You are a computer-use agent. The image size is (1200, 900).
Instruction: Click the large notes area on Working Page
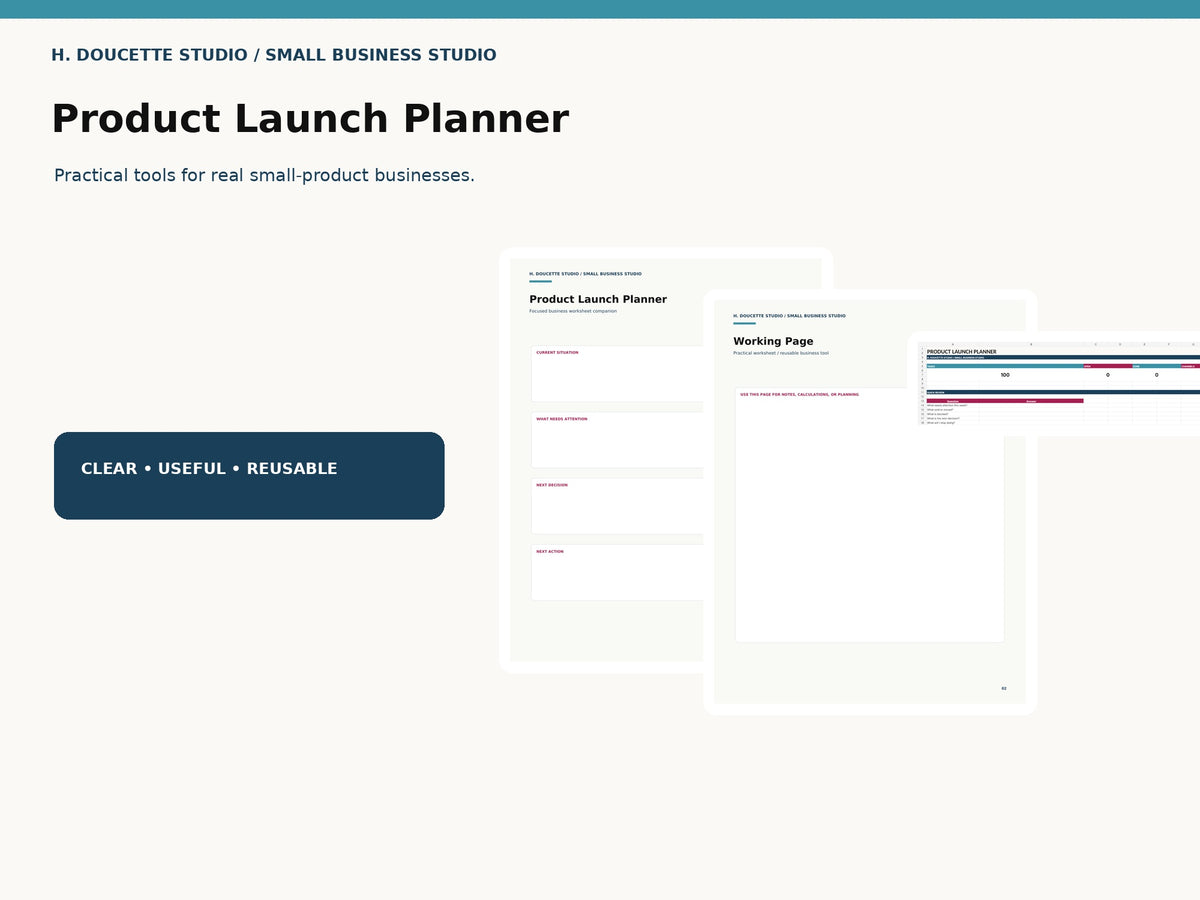[x=869, y=514]
